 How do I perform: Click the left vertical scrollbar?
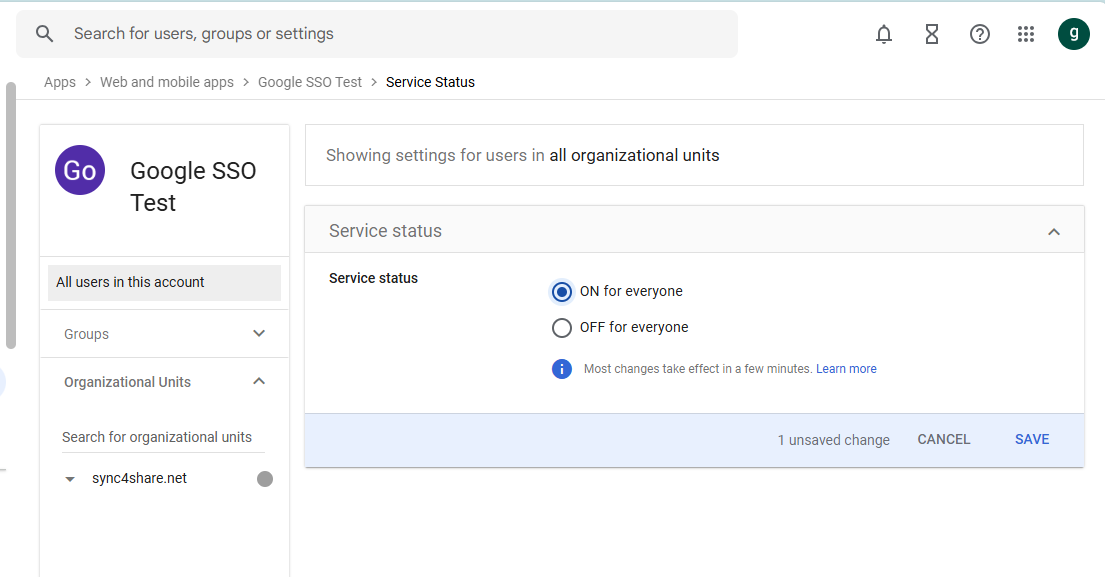tap(11, 216)
